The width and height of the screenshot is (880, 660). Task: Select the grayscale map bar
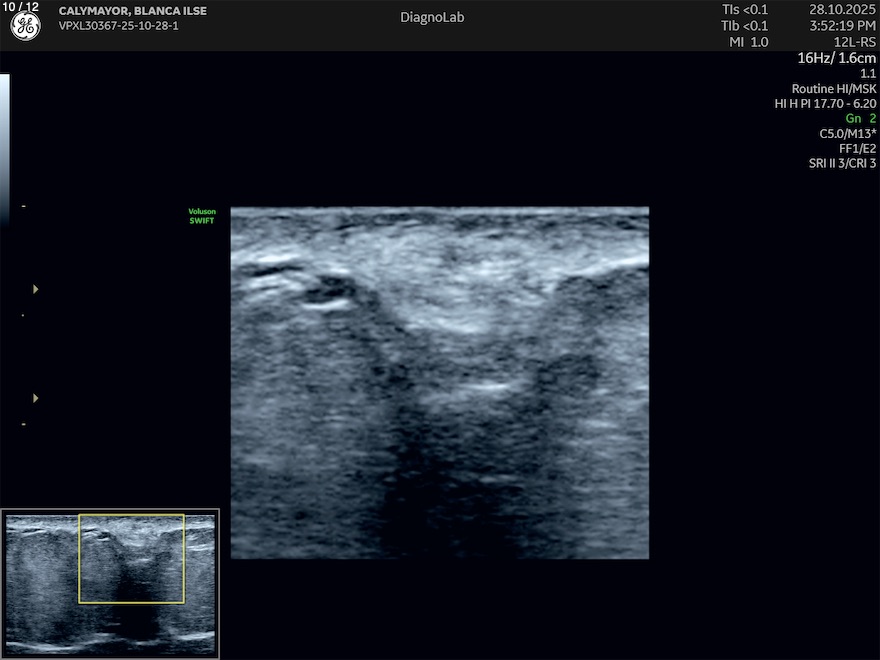(x=4, y=138)
